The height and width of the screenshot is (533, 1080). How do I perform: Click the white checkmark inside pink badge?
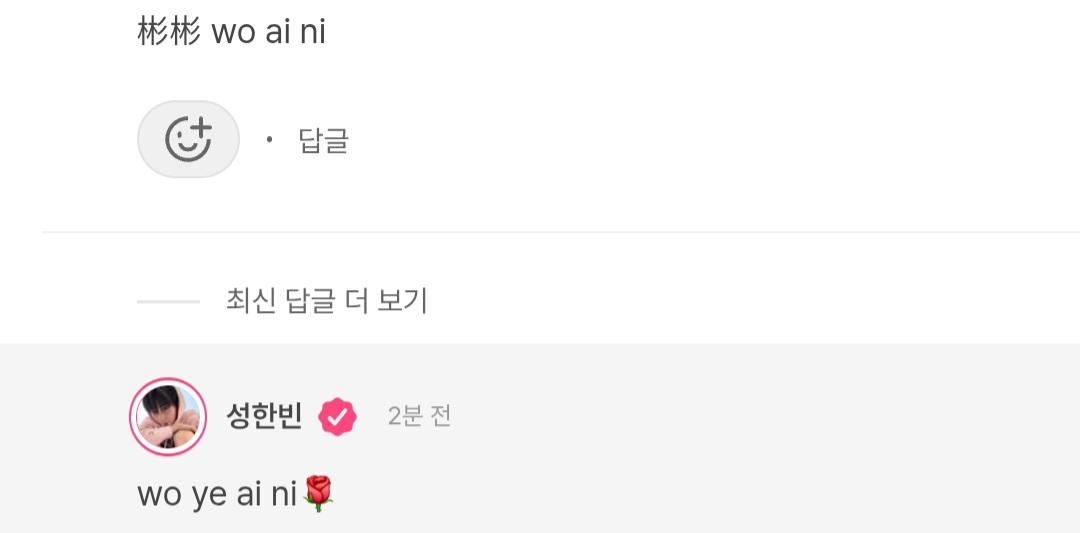pos(338,417)
